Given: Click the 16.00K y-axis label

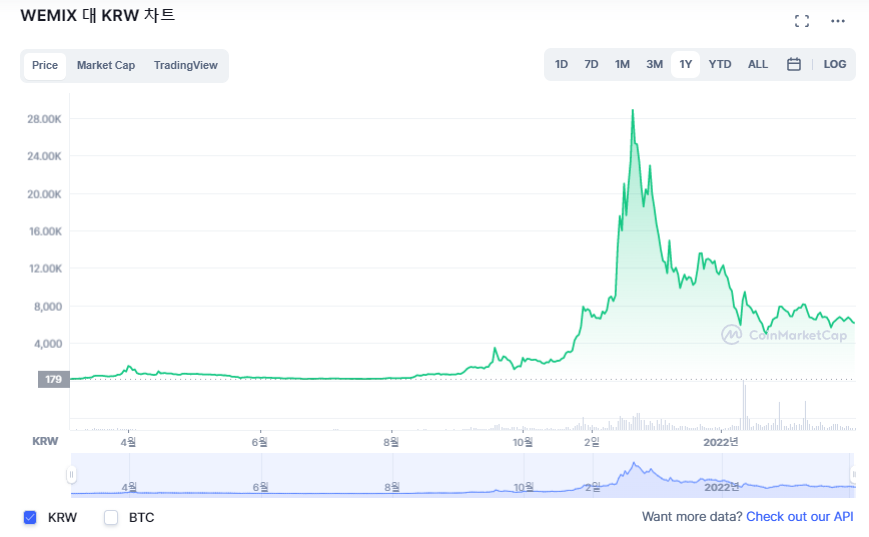Looking at the screenshot, I should pos(45,232).
